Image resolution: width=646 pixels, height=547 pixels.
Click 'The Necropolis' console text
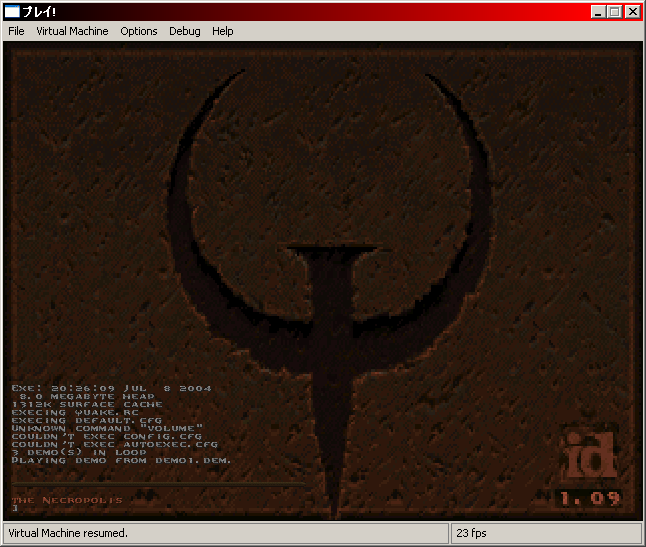pos(67,500)
